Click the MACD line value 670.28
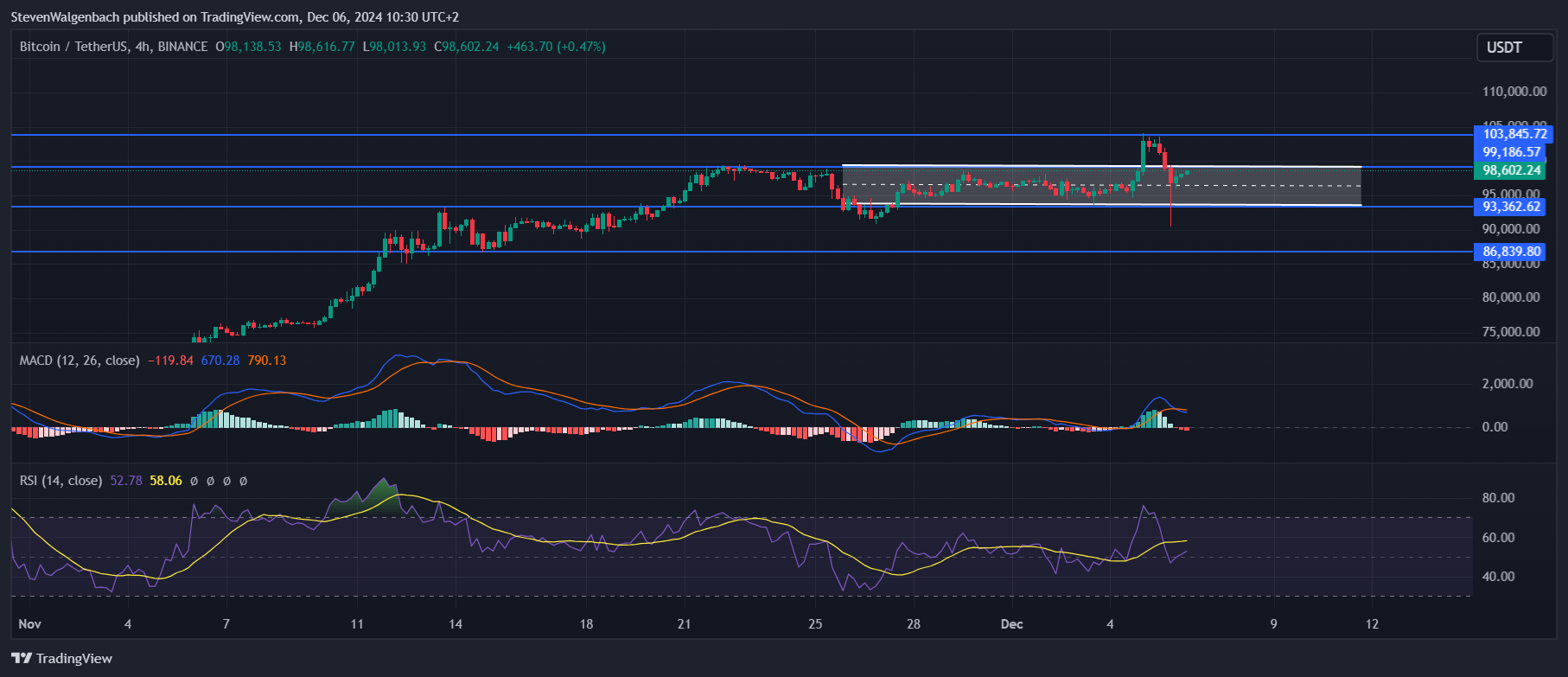The height and width of the screenshot is (677, 1568). point(220,361)
